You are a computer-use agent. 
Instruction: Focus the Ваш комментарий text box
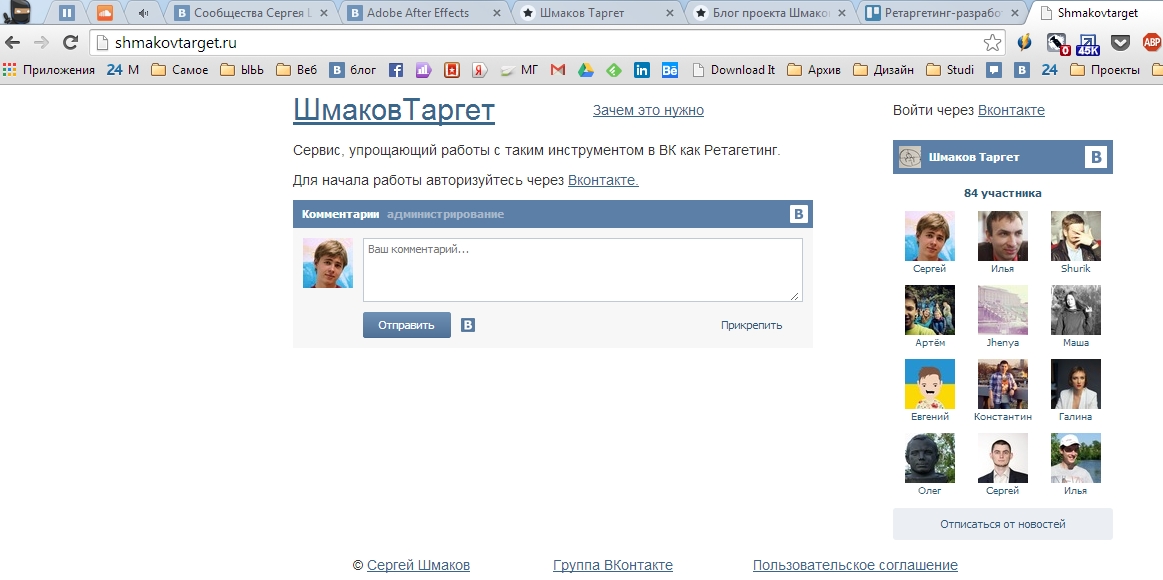click(x=582, y=270)
